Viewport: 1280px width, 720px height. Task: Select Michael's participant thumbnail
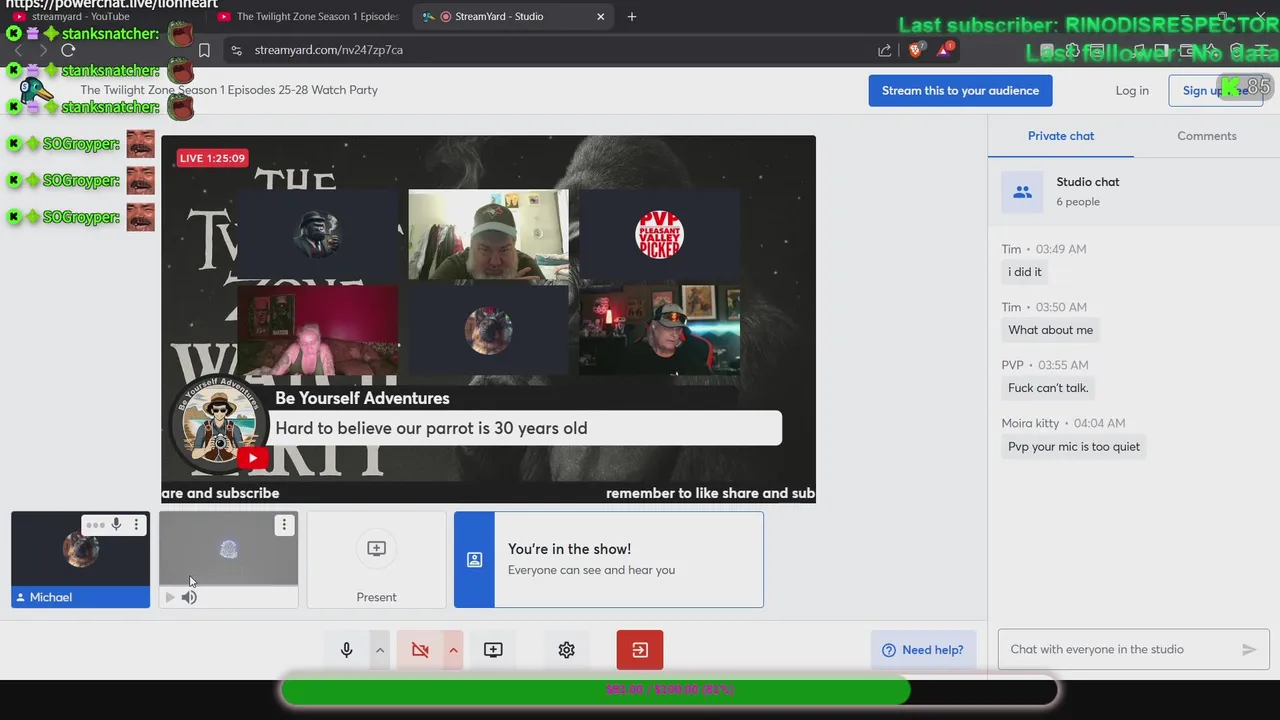[x=81, y=560]
